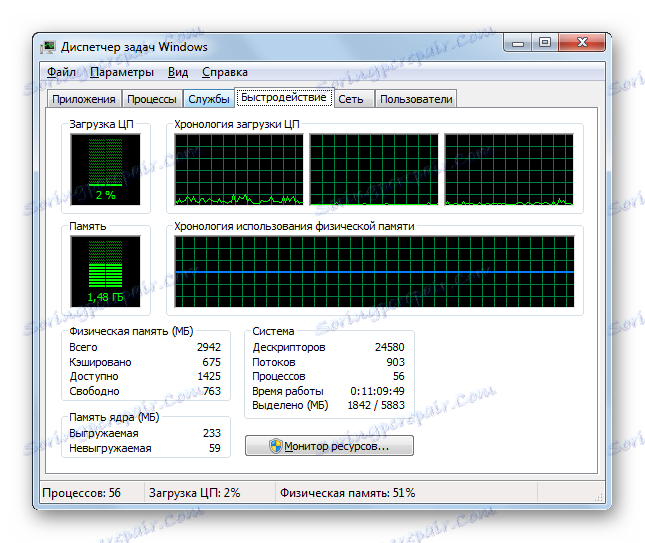The height and width of the screenshot is (543, 645).
Task: Click the Кэшировано value 675
Action: click(x=211, y=362)
